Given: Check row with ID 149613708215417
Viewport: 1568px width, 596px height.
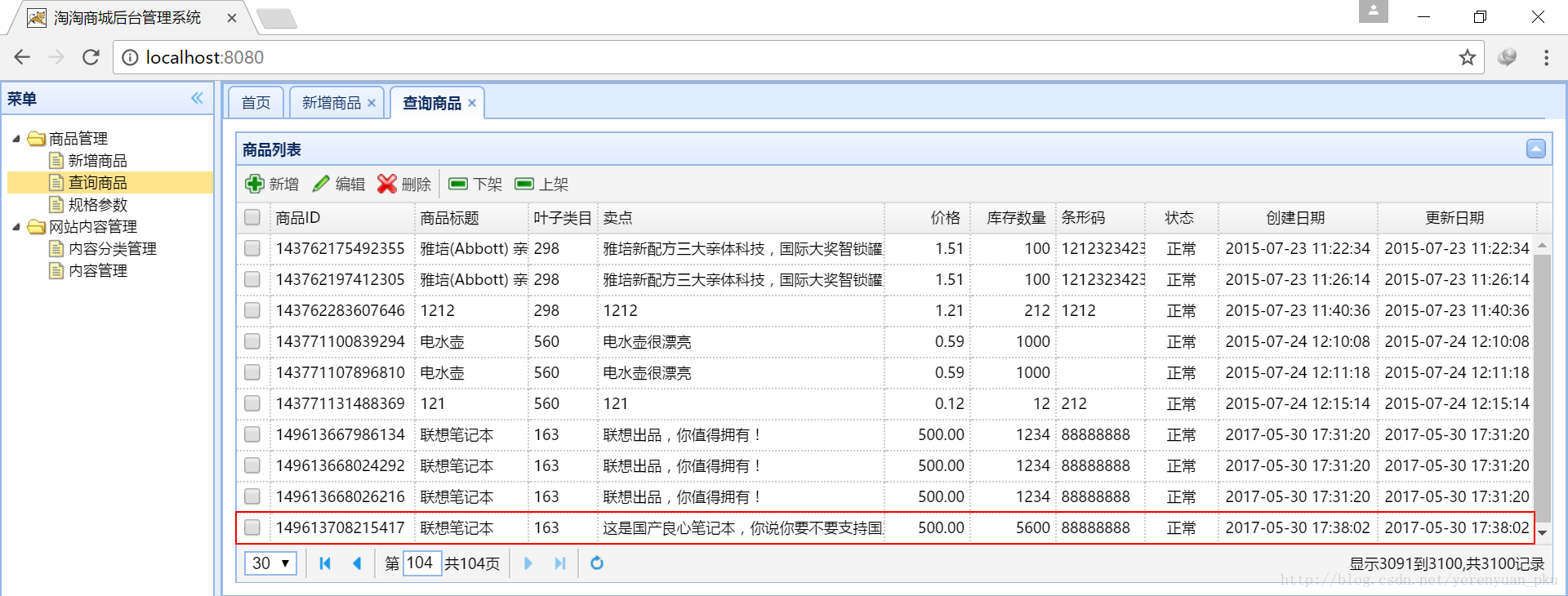Looking at the screenshot, I should [252, 527].
